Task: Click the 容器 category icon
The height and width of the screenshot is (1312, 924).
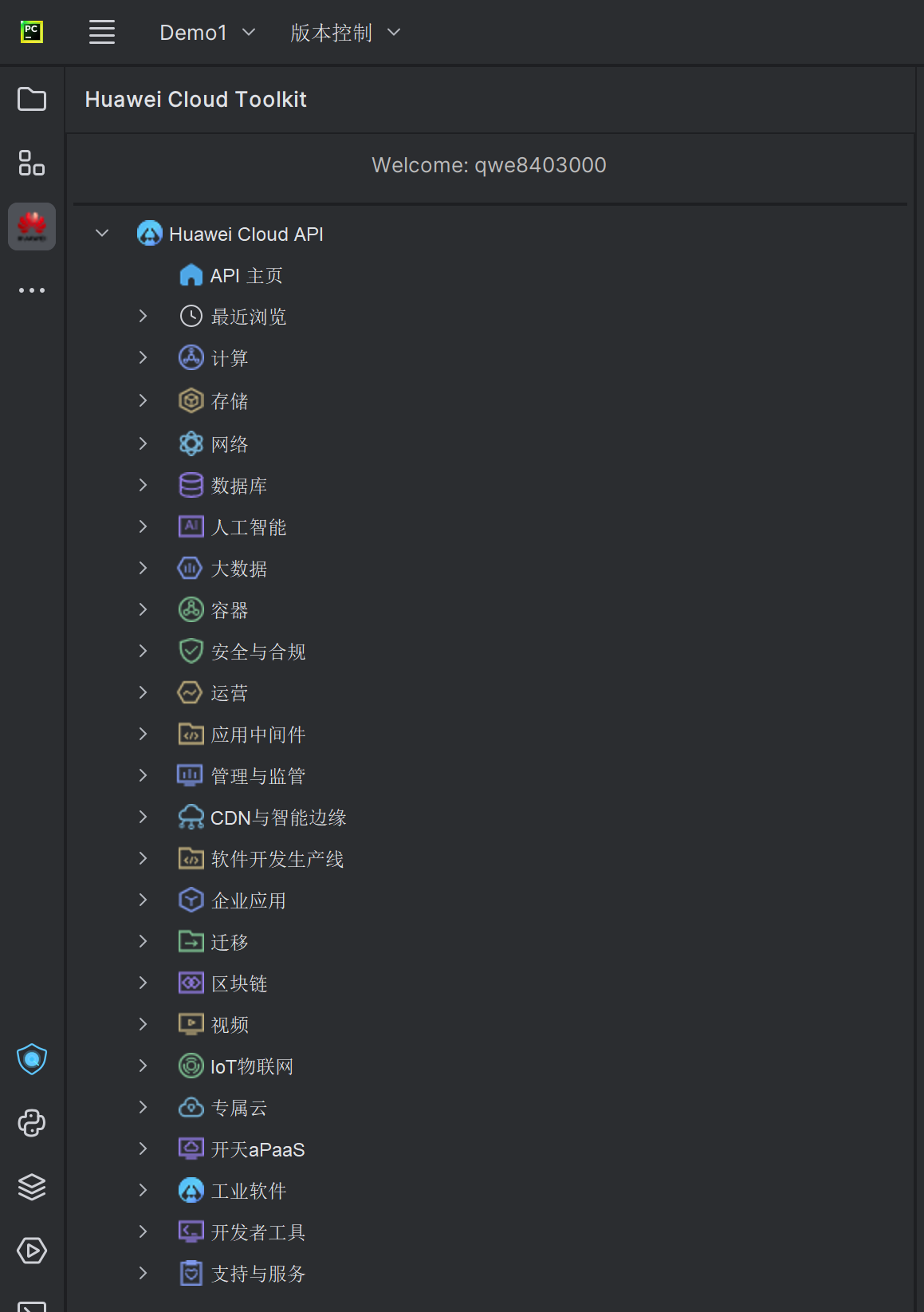Action: (x=191, y=610)
